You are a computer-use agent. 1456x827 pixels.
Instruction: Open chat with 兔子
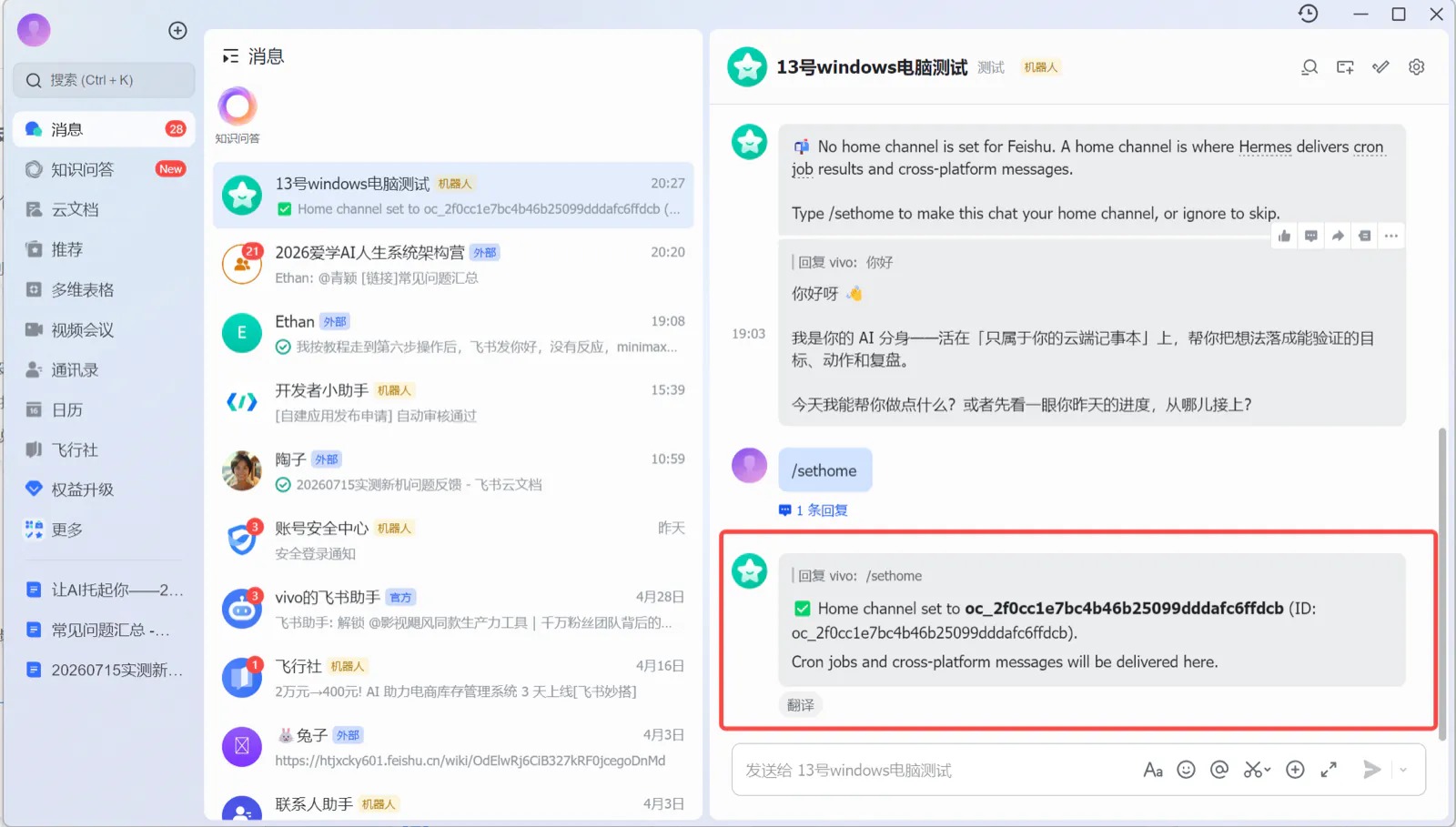click(453, 747)
